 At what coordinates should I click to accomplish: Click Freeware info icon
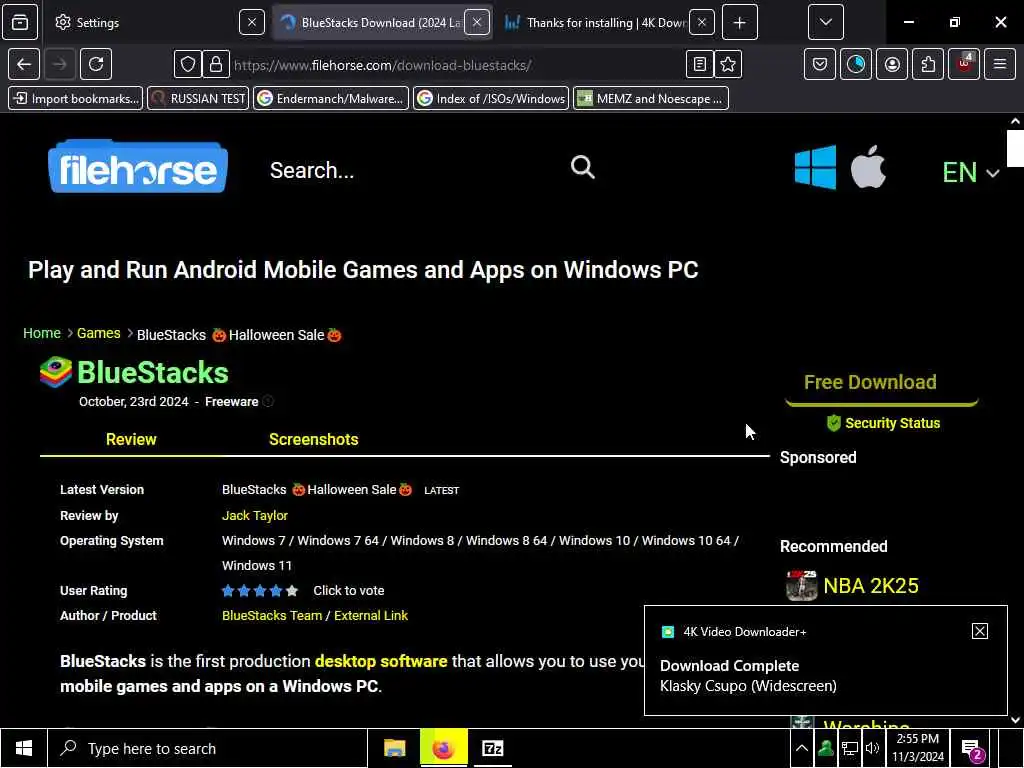click(x=268, y=402)
